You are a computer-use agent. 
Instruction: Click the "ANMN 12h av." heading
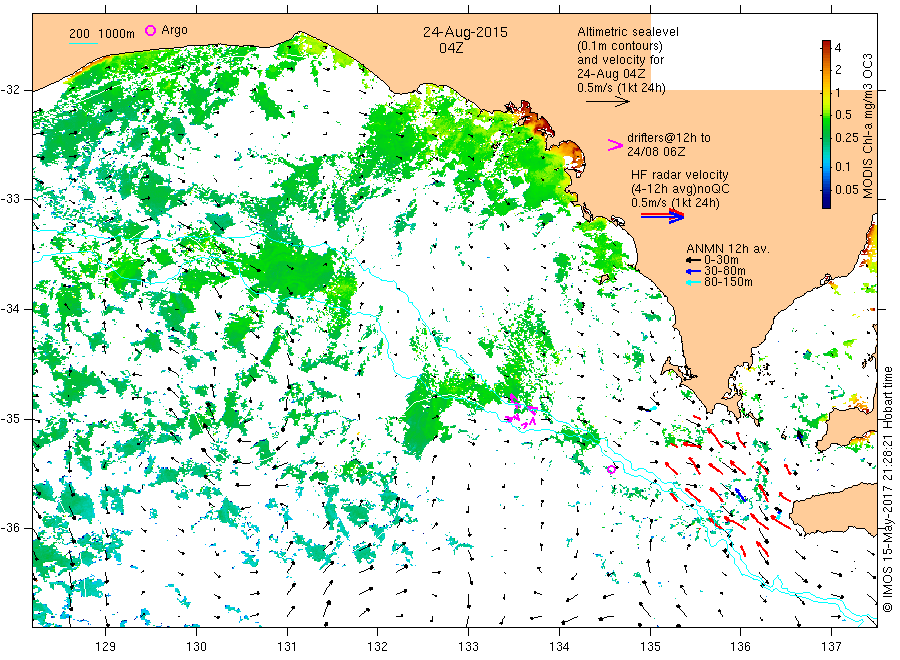pyautogui.click(x=728, y=249)
